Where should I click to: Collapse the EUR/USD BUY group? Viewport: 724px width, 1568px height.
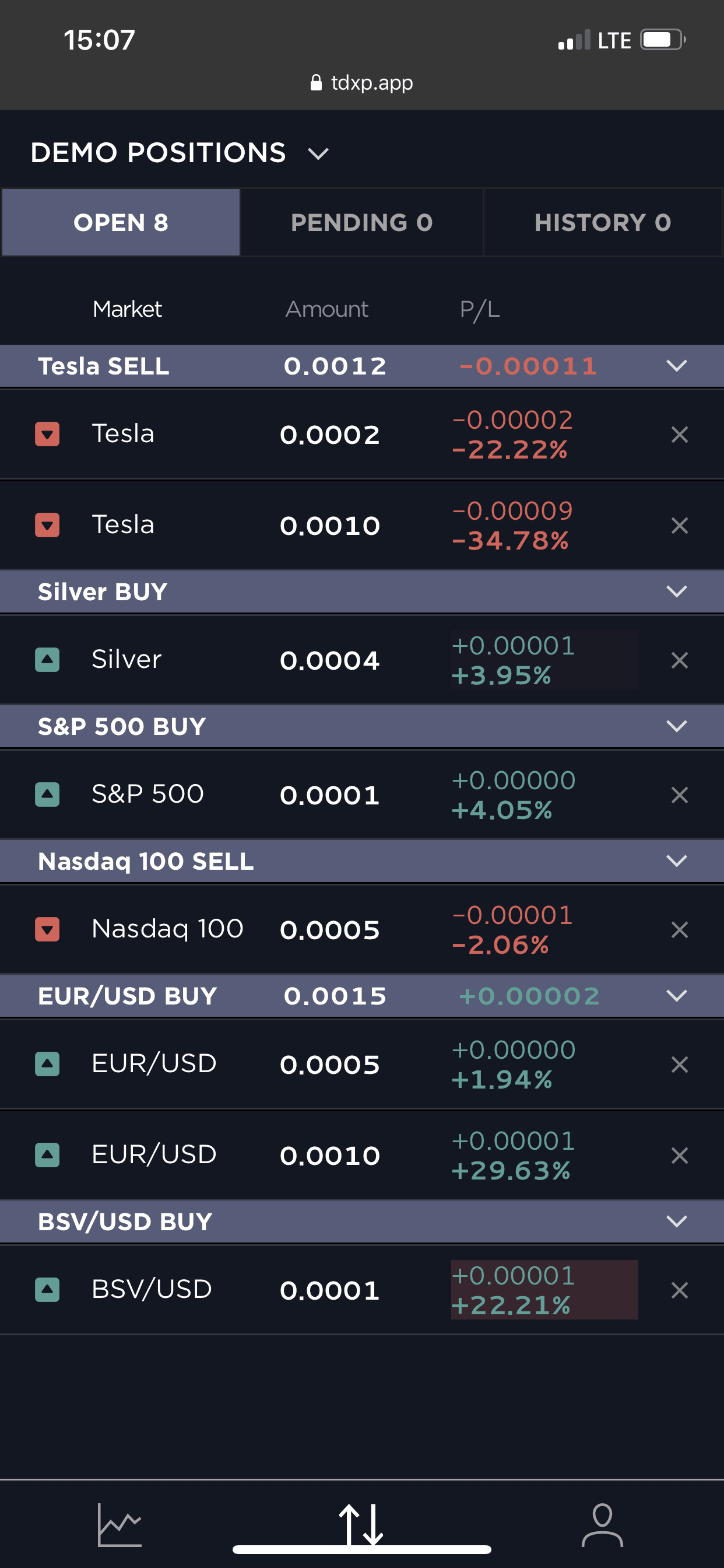click(x=676, y=996)
